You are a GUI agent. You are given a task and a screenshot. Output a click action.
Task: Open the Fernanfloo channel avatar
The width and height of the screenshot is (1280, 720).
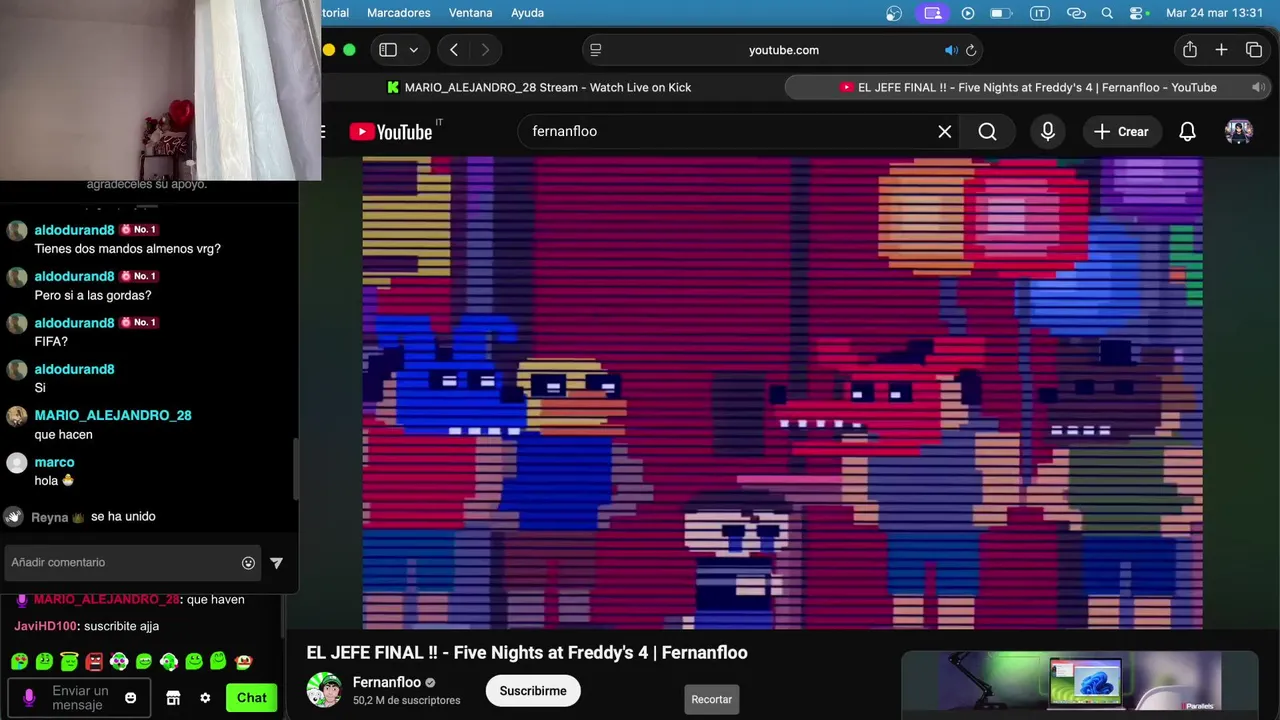pos(324,690)
